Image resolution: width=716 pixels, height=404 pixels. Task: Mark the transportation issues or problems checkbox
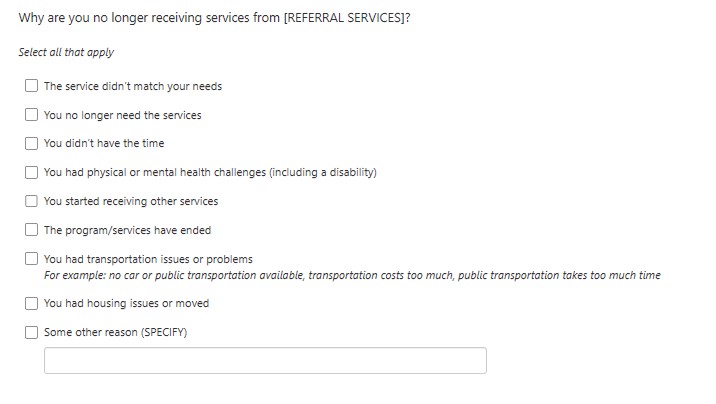coord(32,259)
